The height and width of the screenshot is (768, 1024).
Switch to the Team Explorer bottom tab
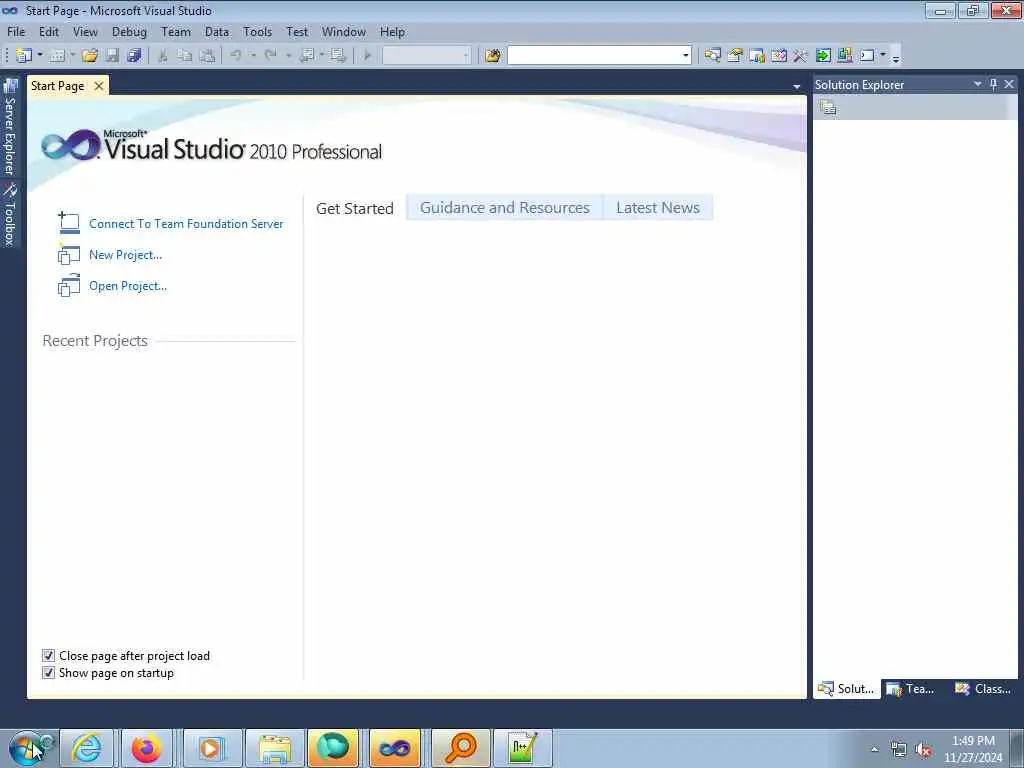point(911,689)
